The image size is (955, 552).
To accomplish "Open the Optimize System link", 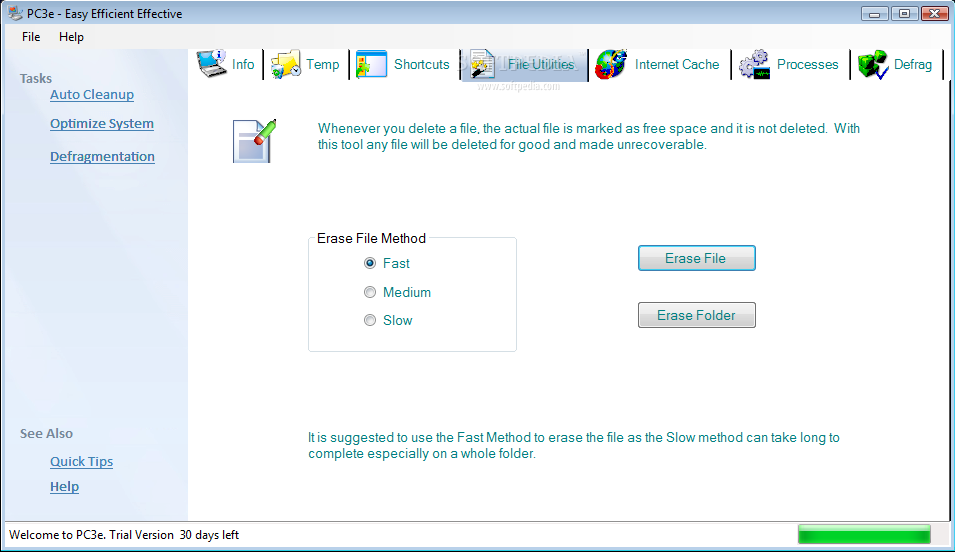I will 102,124.
